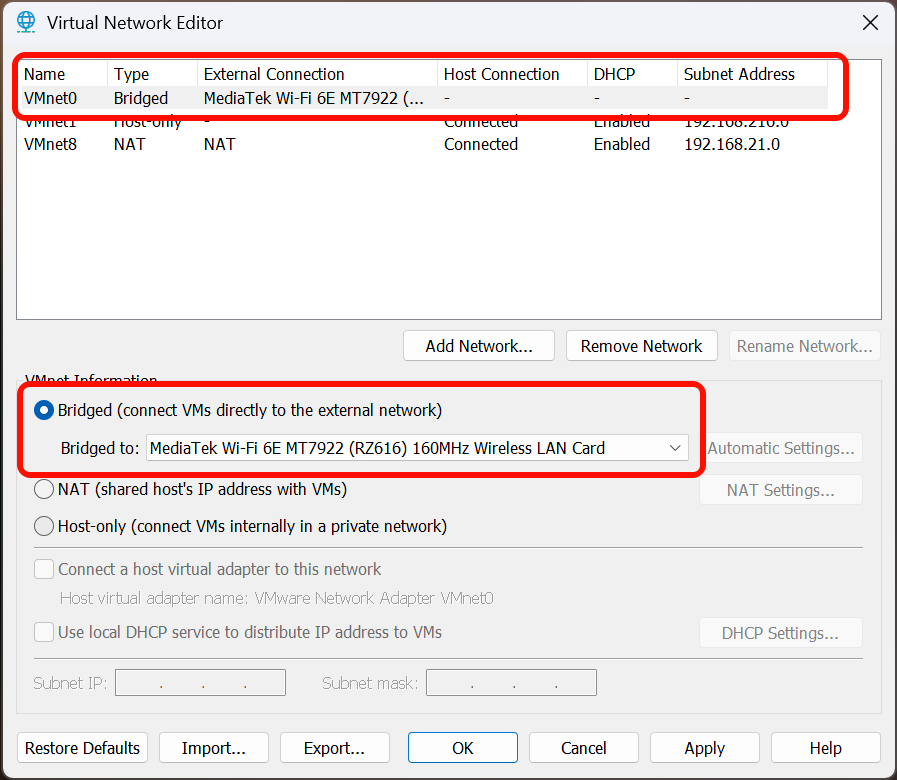Click the MediaTek Wi-Fi 6E external connection cell
Viewport: 897px width, 780px height.
click(x=313, y=98)
